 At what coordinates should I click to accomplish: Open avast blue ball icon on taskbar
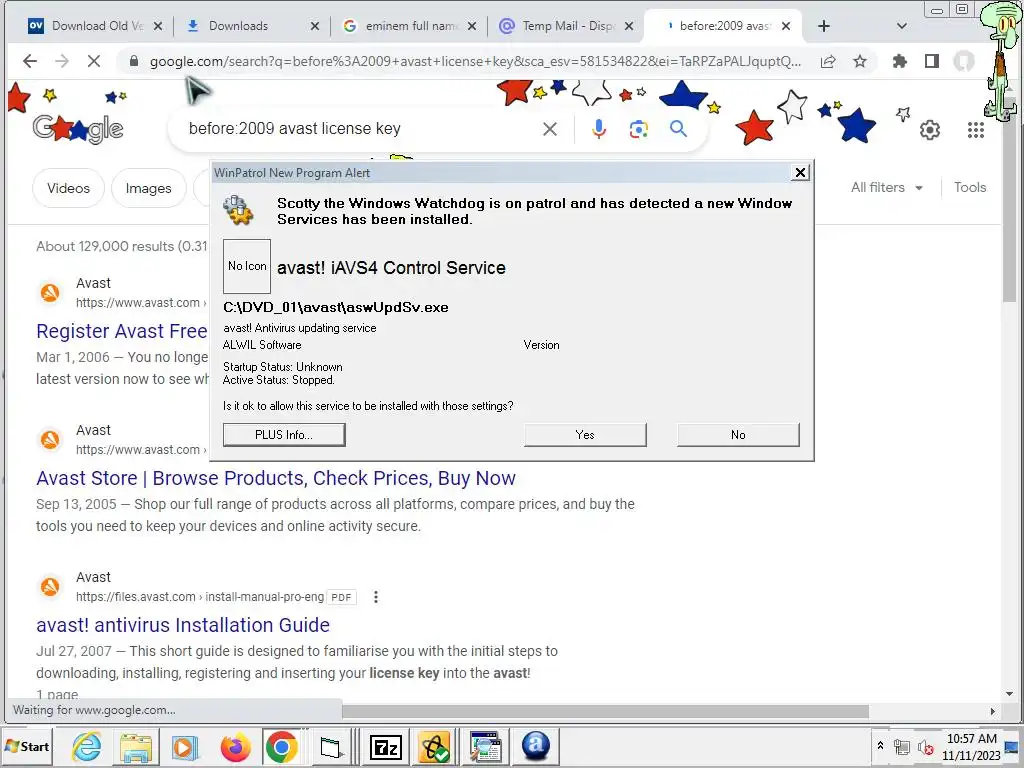[536, 746]
